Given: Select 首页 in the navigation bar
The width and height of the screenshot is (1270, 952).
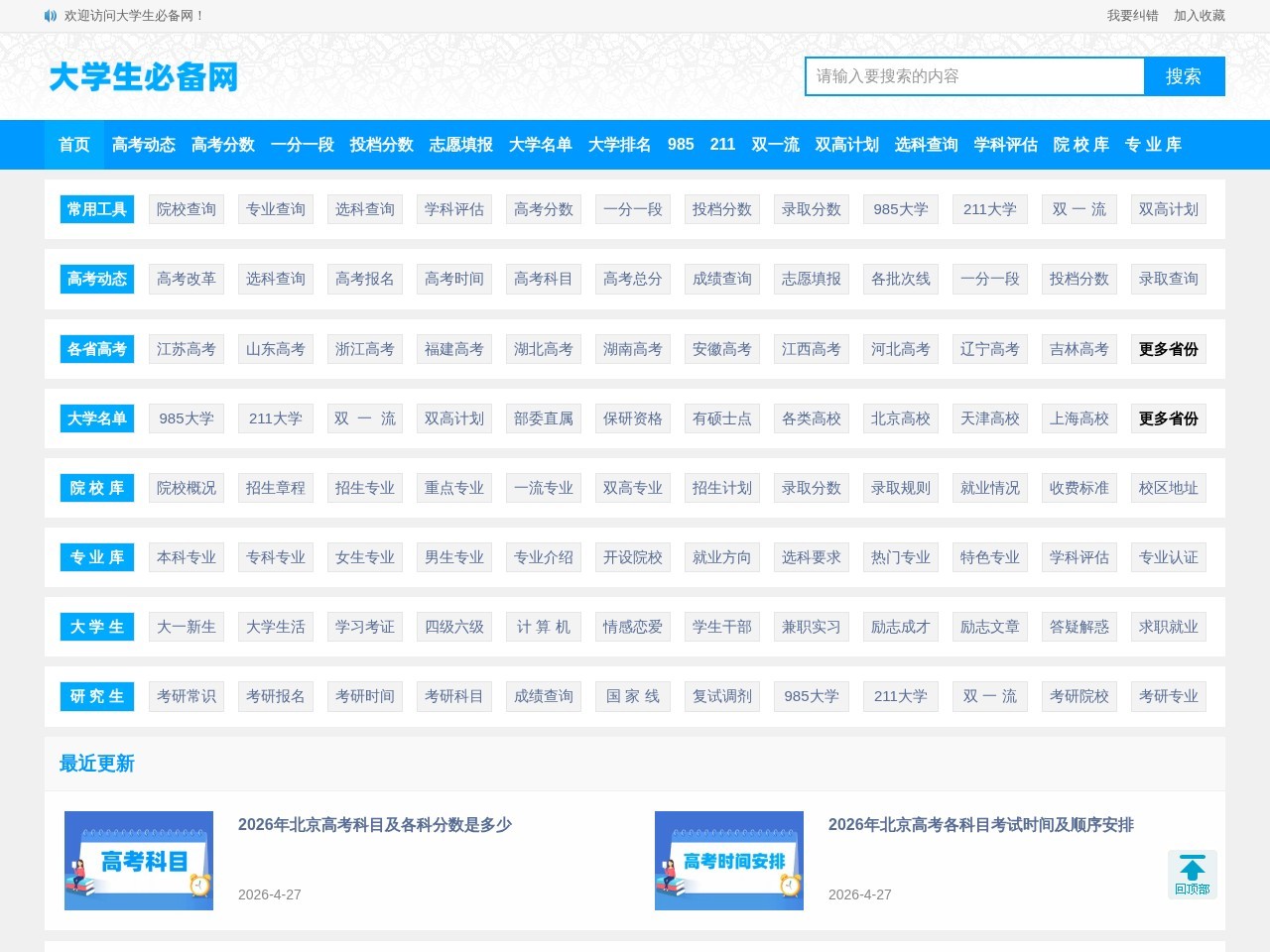Looking at the screenshot, I should [x=74, y=145].
